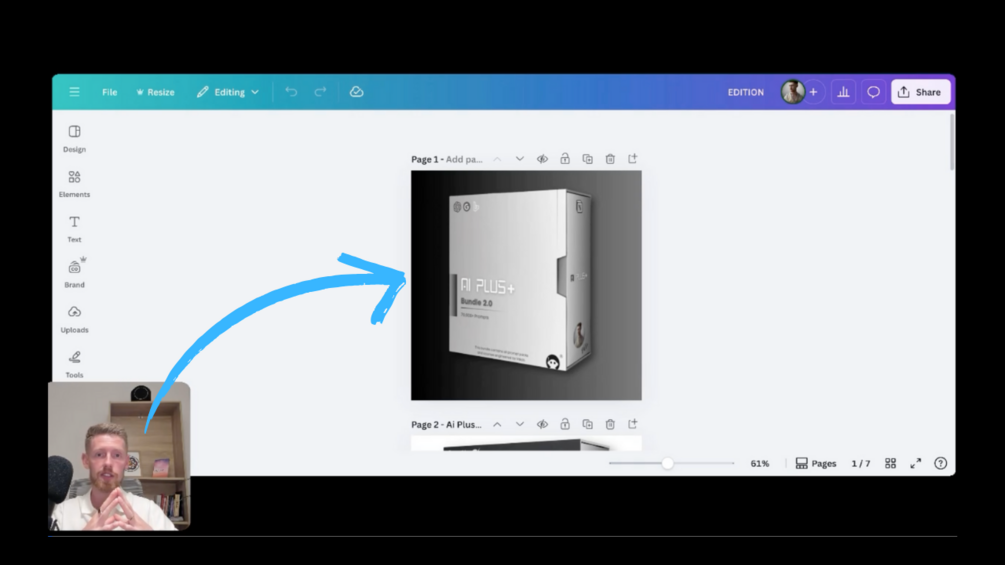1005x565 pixels.
Task: Open the 61% zoom level menu
Action: pyautogui.click(x=760, y=463)
